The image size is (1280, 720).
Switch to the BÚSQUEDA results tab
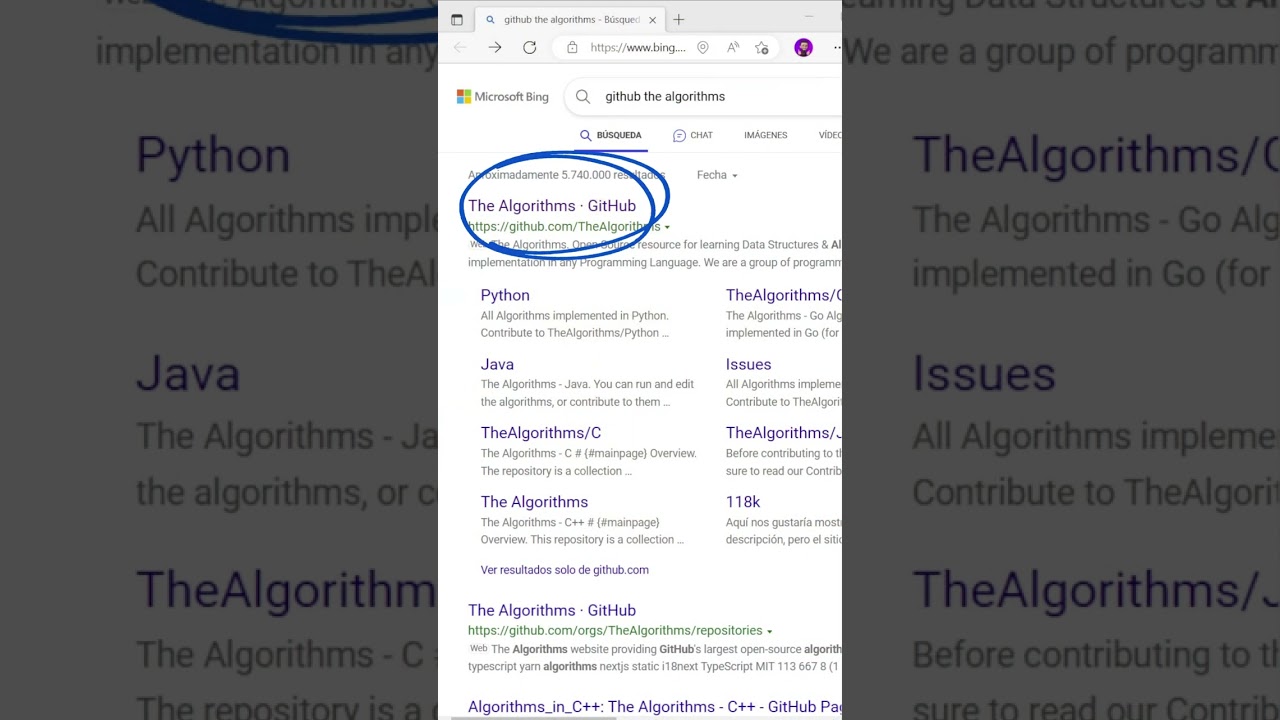611,135
